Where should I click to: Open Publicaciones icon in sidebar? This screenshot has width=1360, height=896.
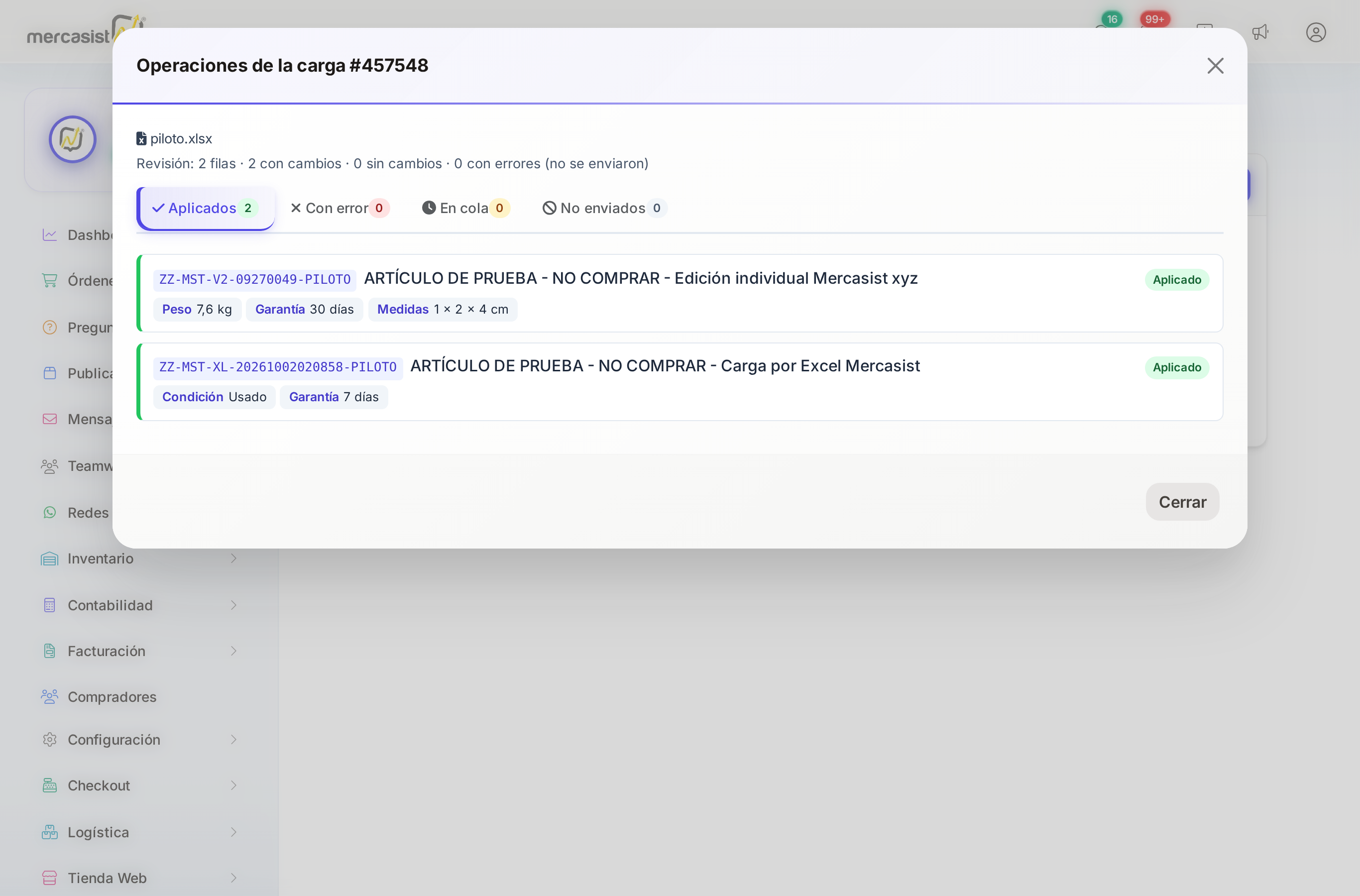tap(50, 373)
